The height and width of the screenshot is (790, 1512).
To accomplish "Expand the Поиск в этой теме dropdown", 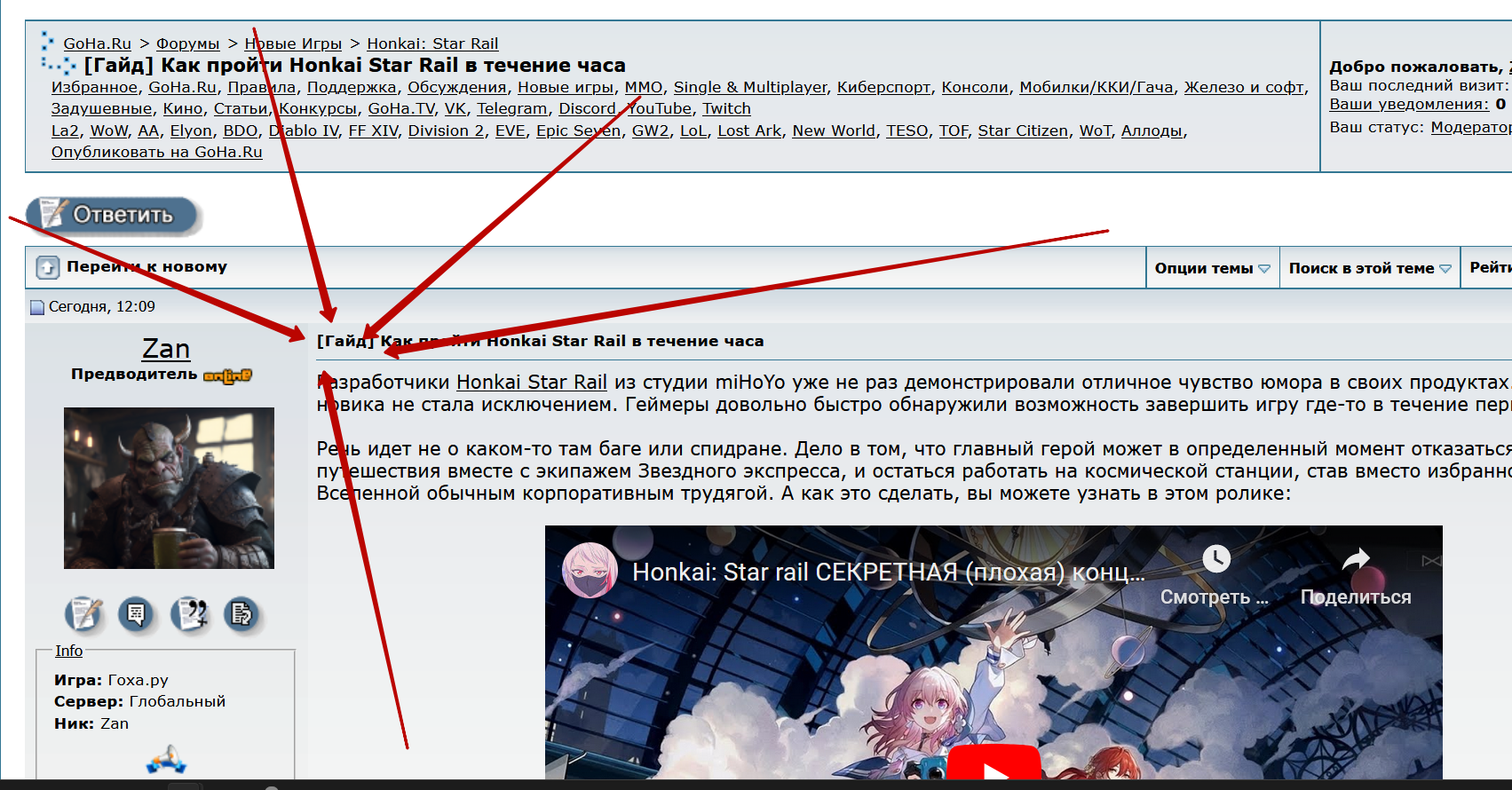I will pyautogui.click(x=1370, y=268).
